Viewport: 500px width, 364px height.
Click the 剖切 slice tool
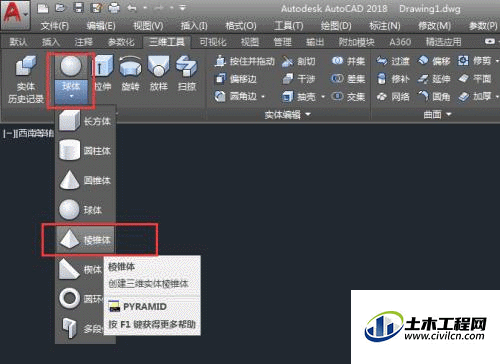[298, 61]
